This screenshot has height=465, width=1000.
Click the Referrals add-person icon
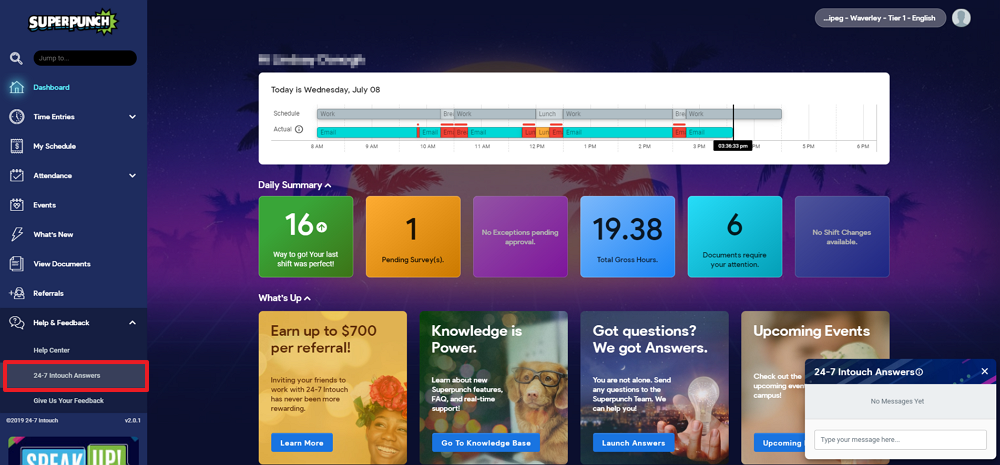tap(17, 293)
